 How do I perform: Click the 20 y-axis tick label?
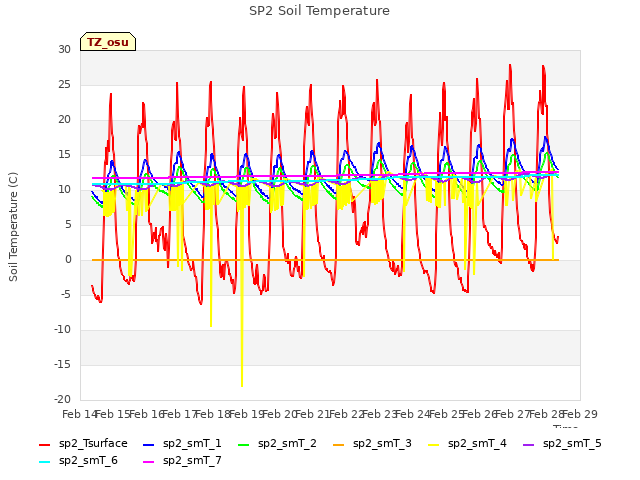click(x=64, y=120)
